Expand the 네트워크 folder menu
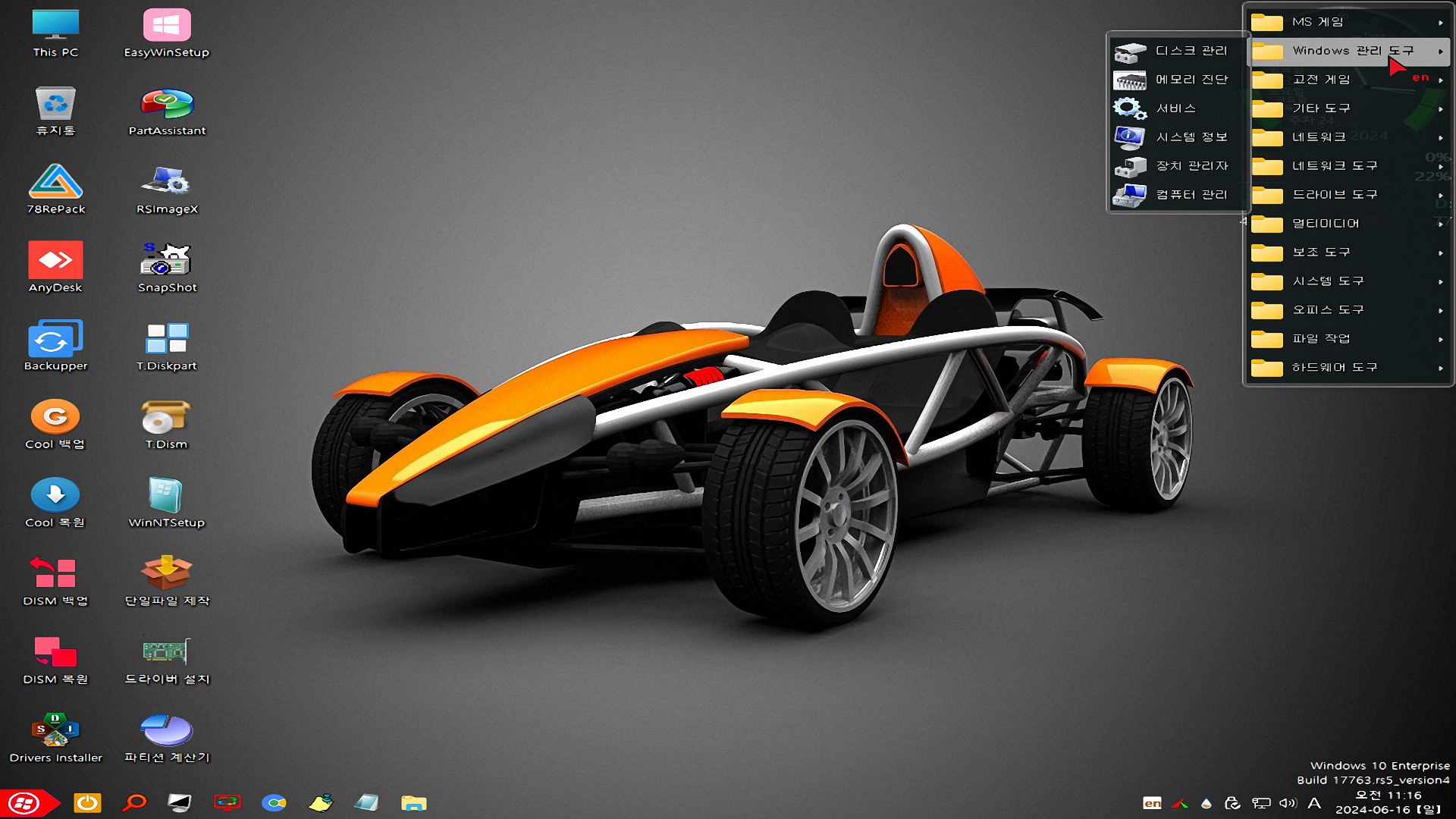Viewport: 1456px width, 819px height. coord(1348,137)
